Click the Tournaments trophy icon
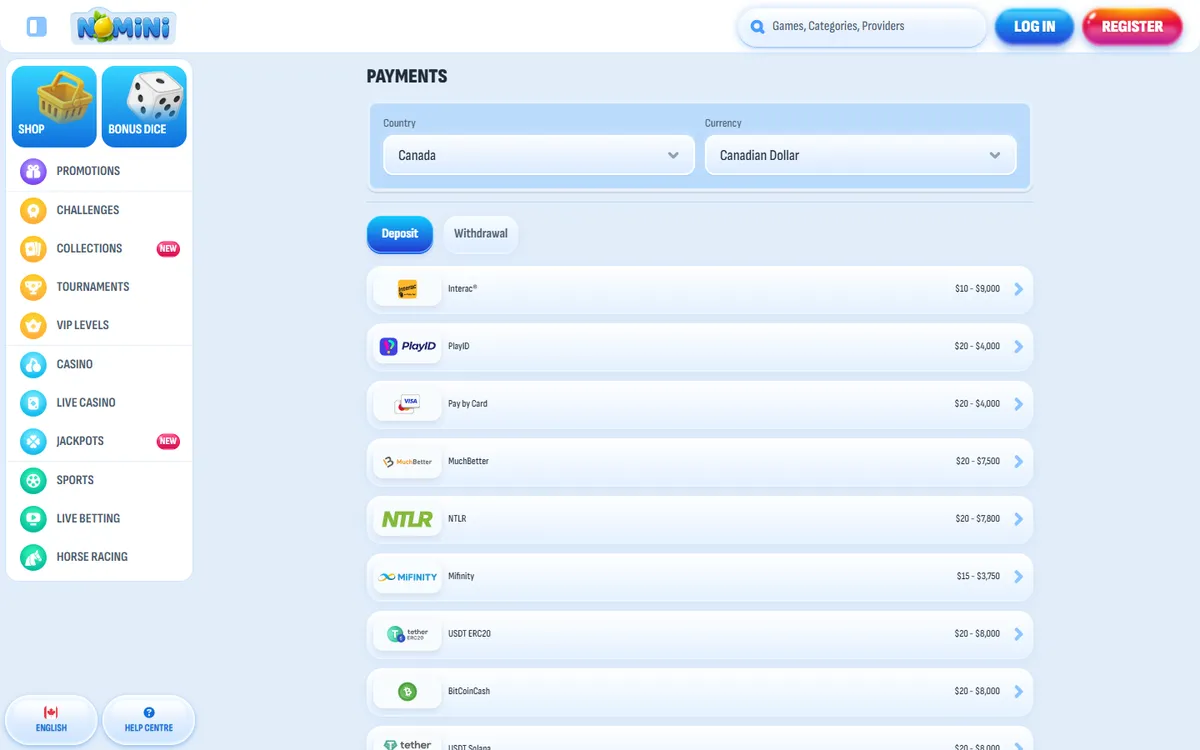 pyautogui.click(x=33, y=287)
